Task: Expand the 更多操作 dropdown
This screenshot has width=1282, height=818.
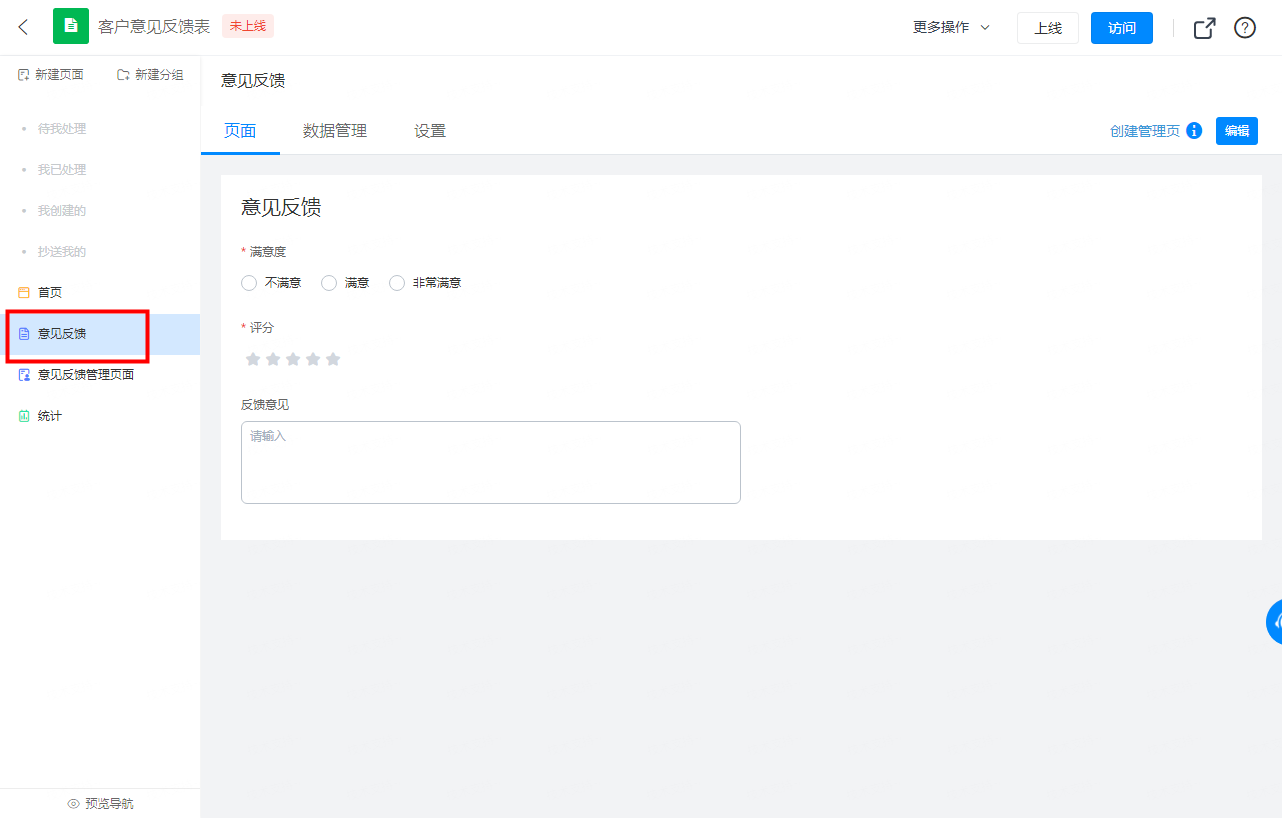Action: pos(951,28)
